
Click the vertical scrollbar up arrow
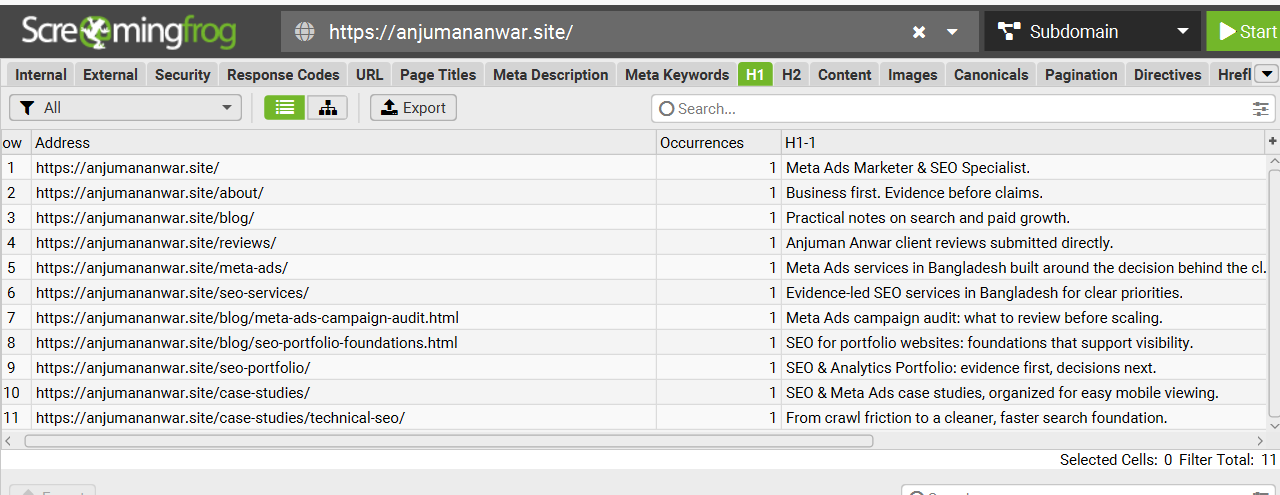(1273, 161)
